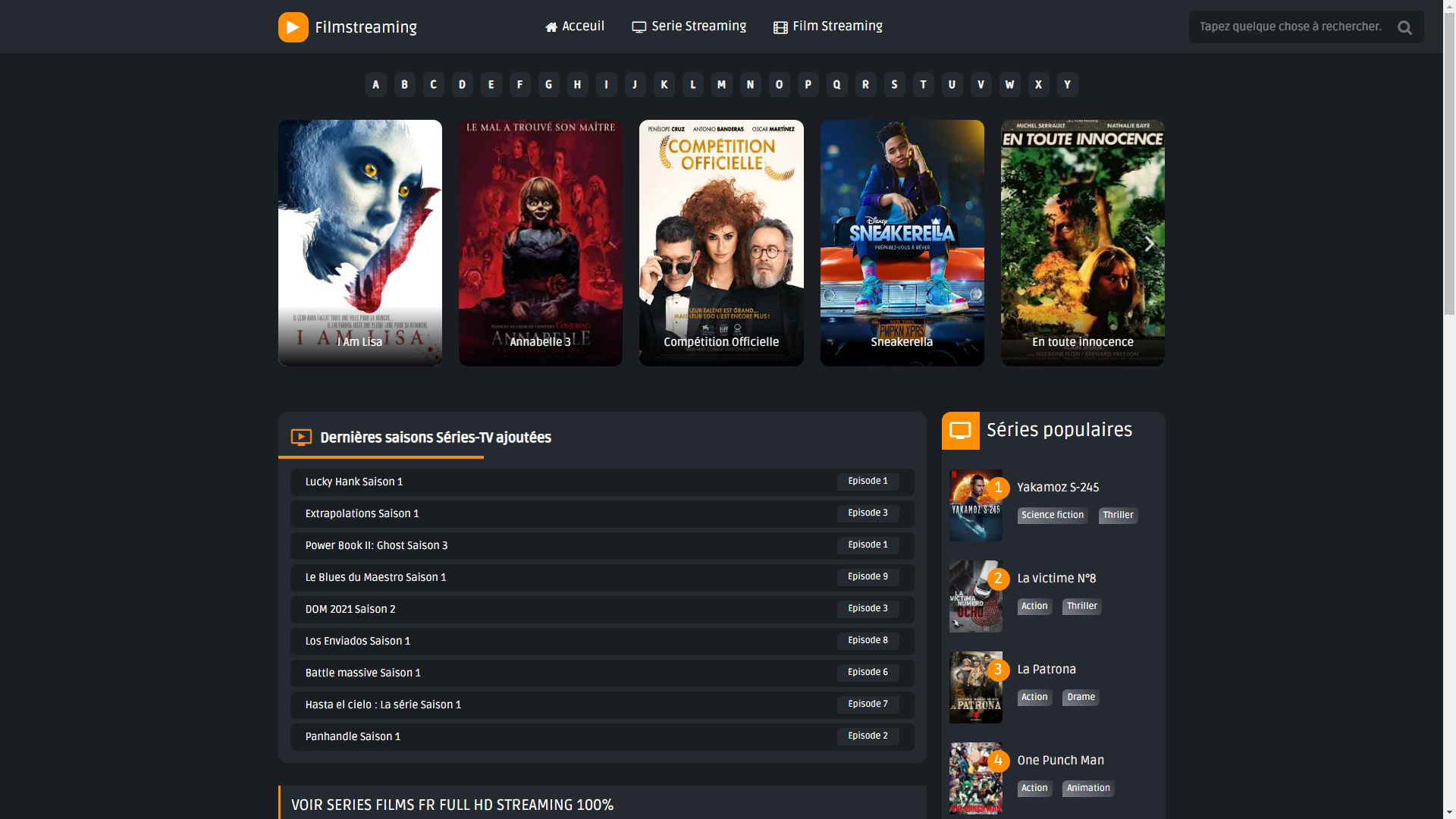
Task: Filter titles by letter B
Action: [404, 85]
